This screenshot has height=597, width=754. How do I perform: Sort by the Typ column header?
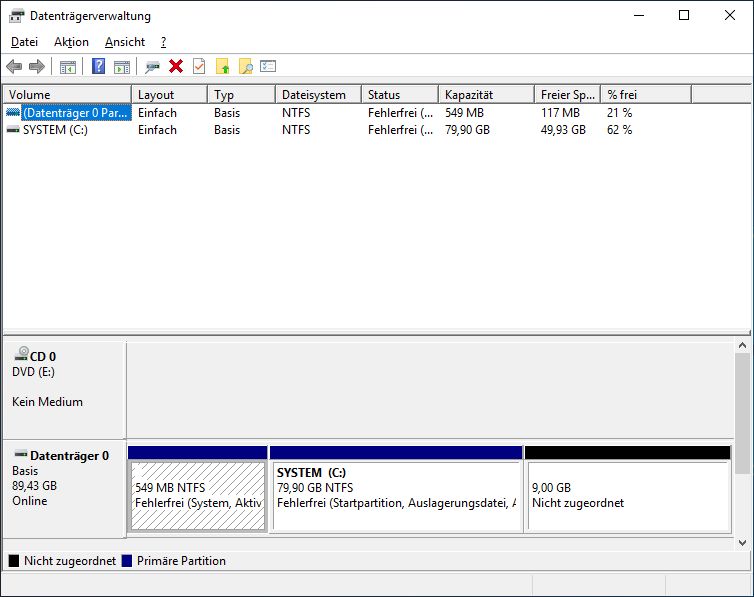click(241, 95)
